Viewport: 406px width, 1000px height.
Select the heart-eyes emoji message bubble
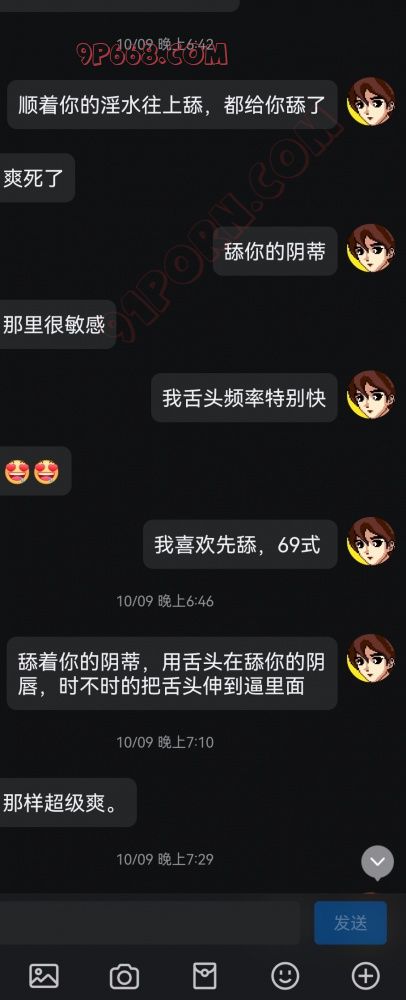pyautogui.click(x=33, y=471)
